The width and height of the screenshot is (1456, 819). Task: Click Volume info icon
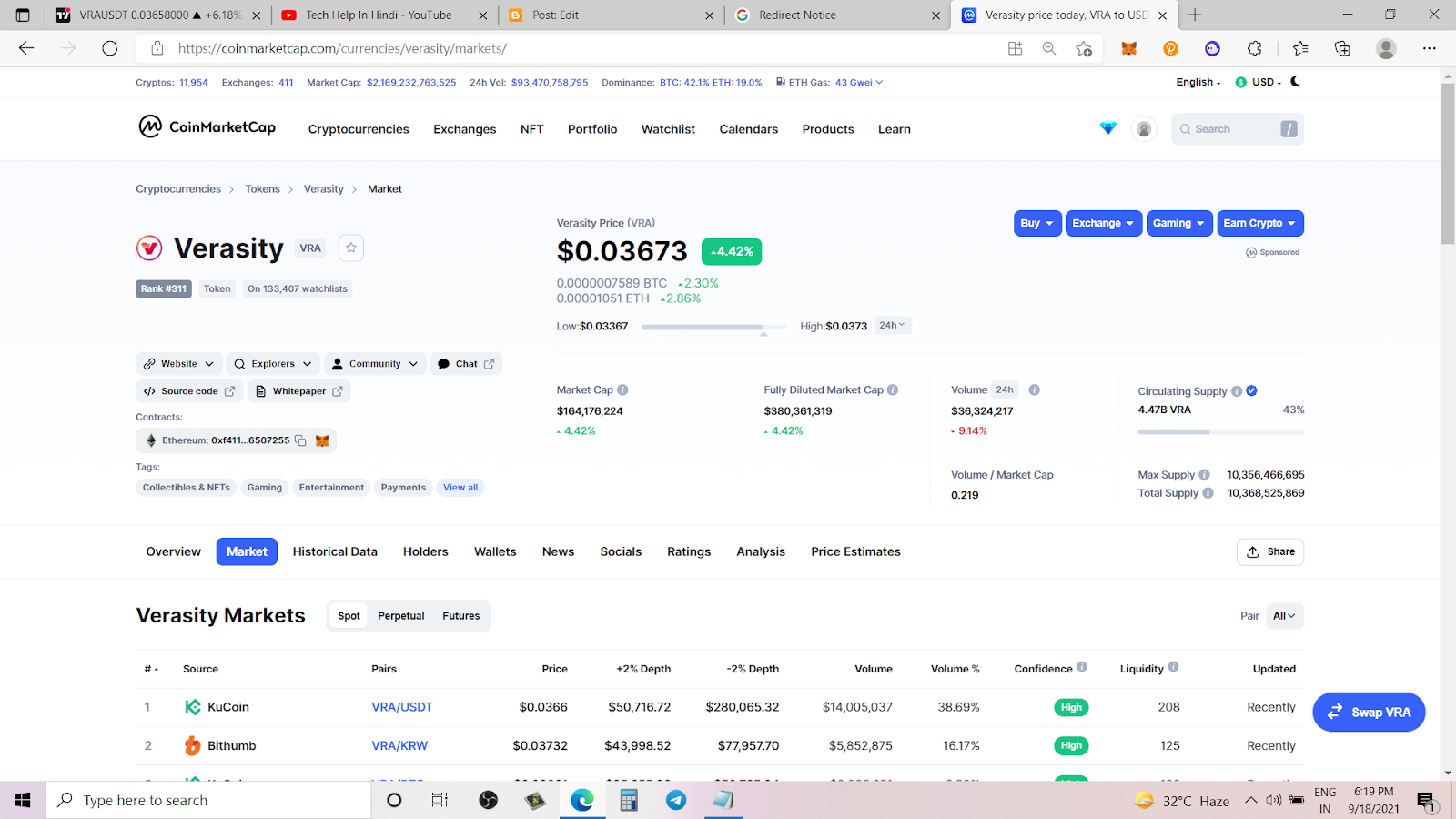click(1034, 389)
